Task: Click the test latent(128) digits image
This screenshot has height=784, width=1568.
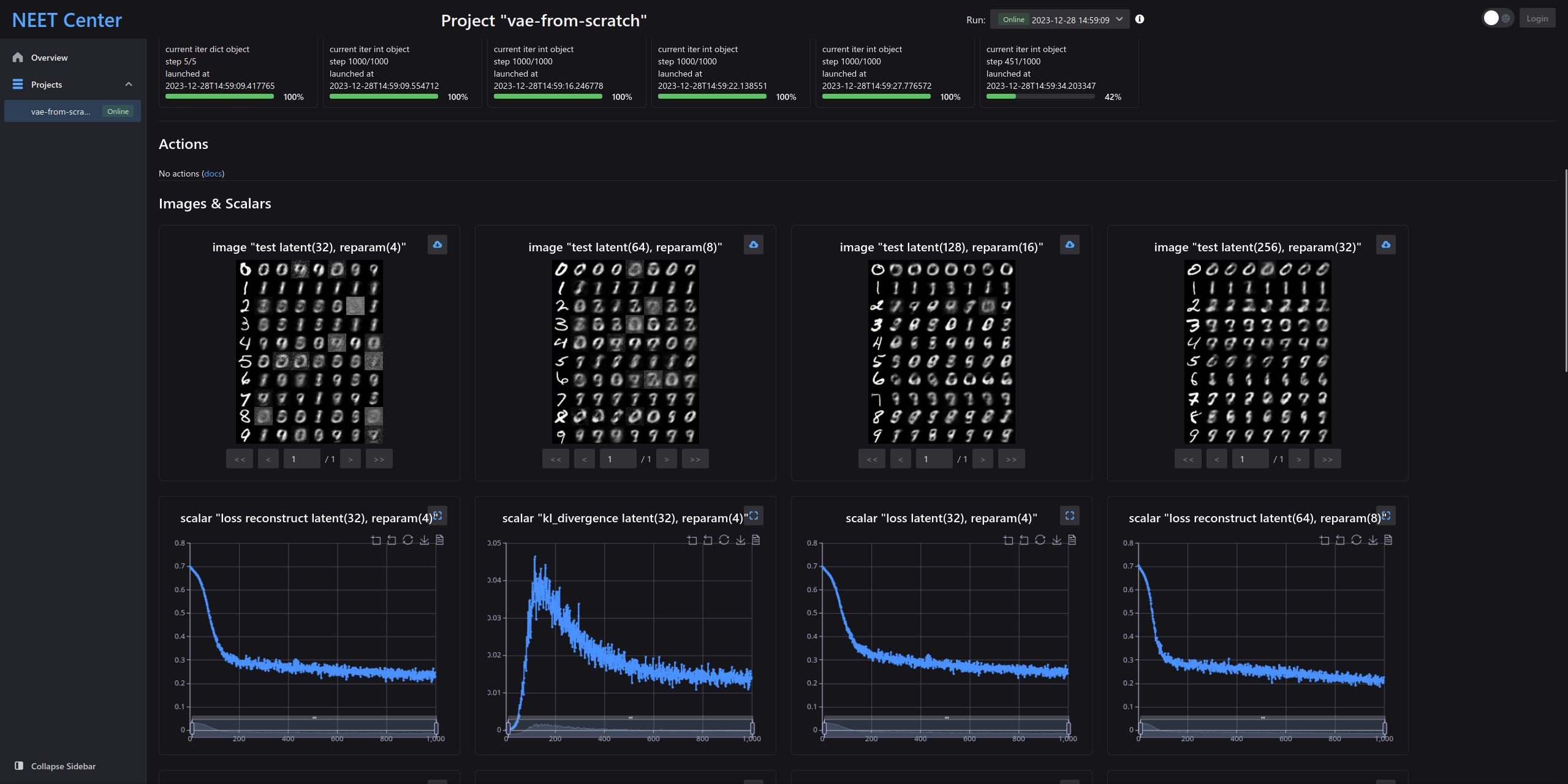Action: [x=942, y=352]
